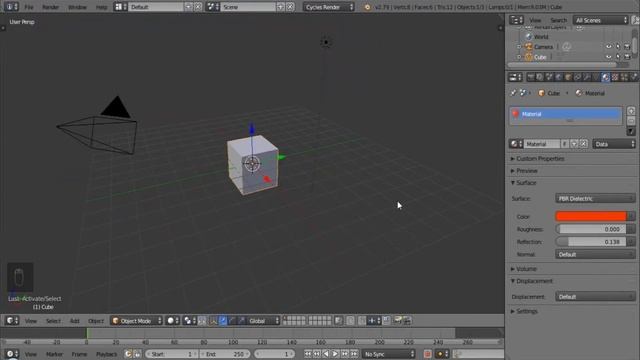Image resolution: width=640 pixels, height=360 pixels.
Task: Open the Particles properties tab
Action: click(x=624, y=77)
